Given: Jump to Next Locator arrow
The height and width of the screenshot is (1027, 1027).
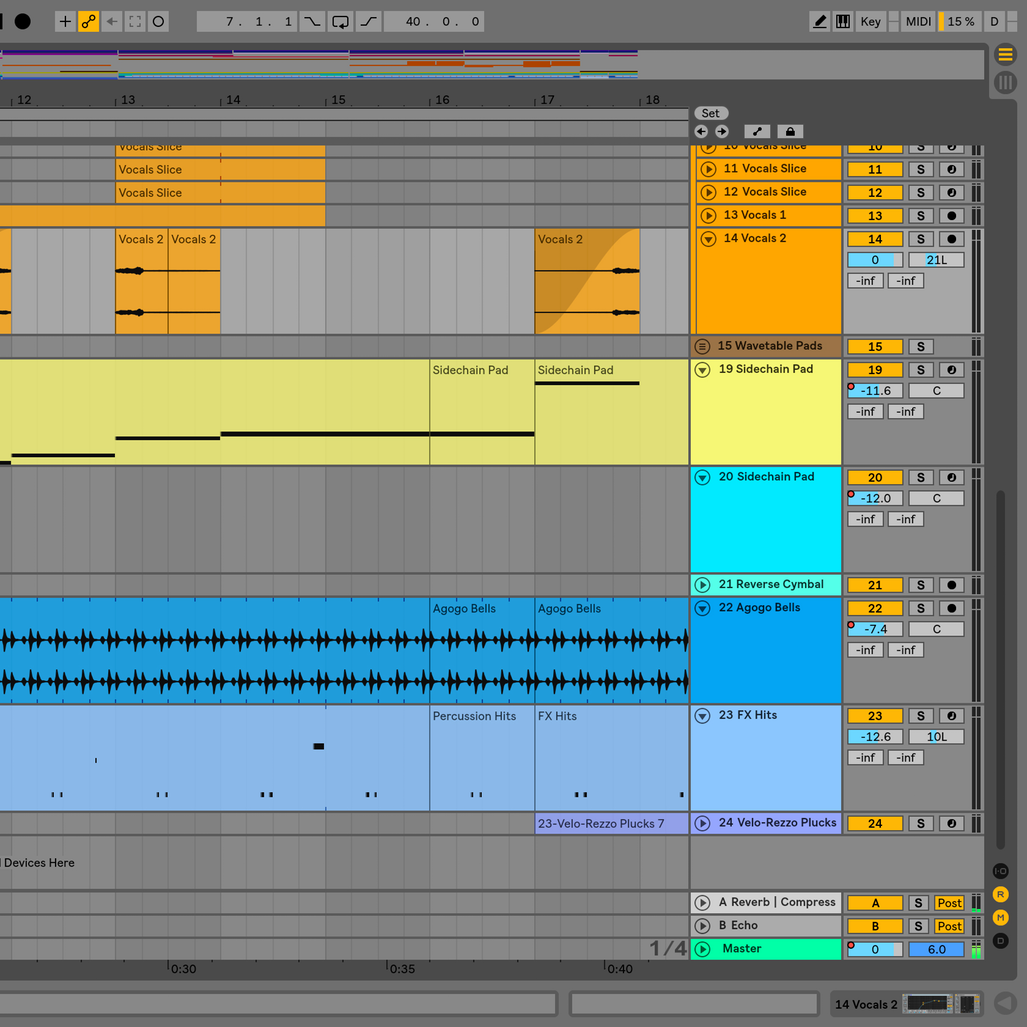Looking at the screenshot, I should [722, 132].
